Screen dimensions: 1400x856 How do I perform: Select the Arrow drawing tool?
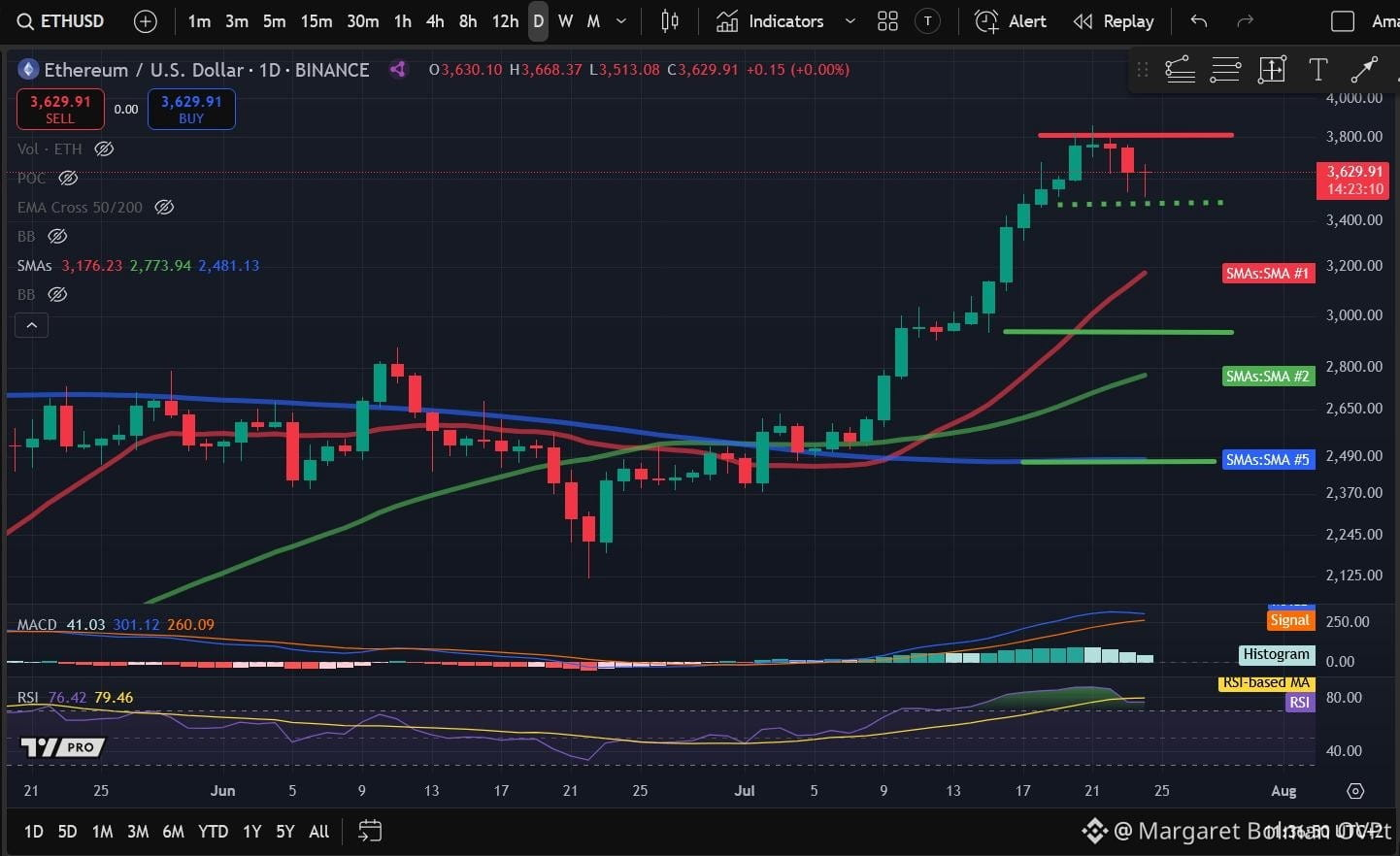pyautogui.click(x=1364, y=69)
